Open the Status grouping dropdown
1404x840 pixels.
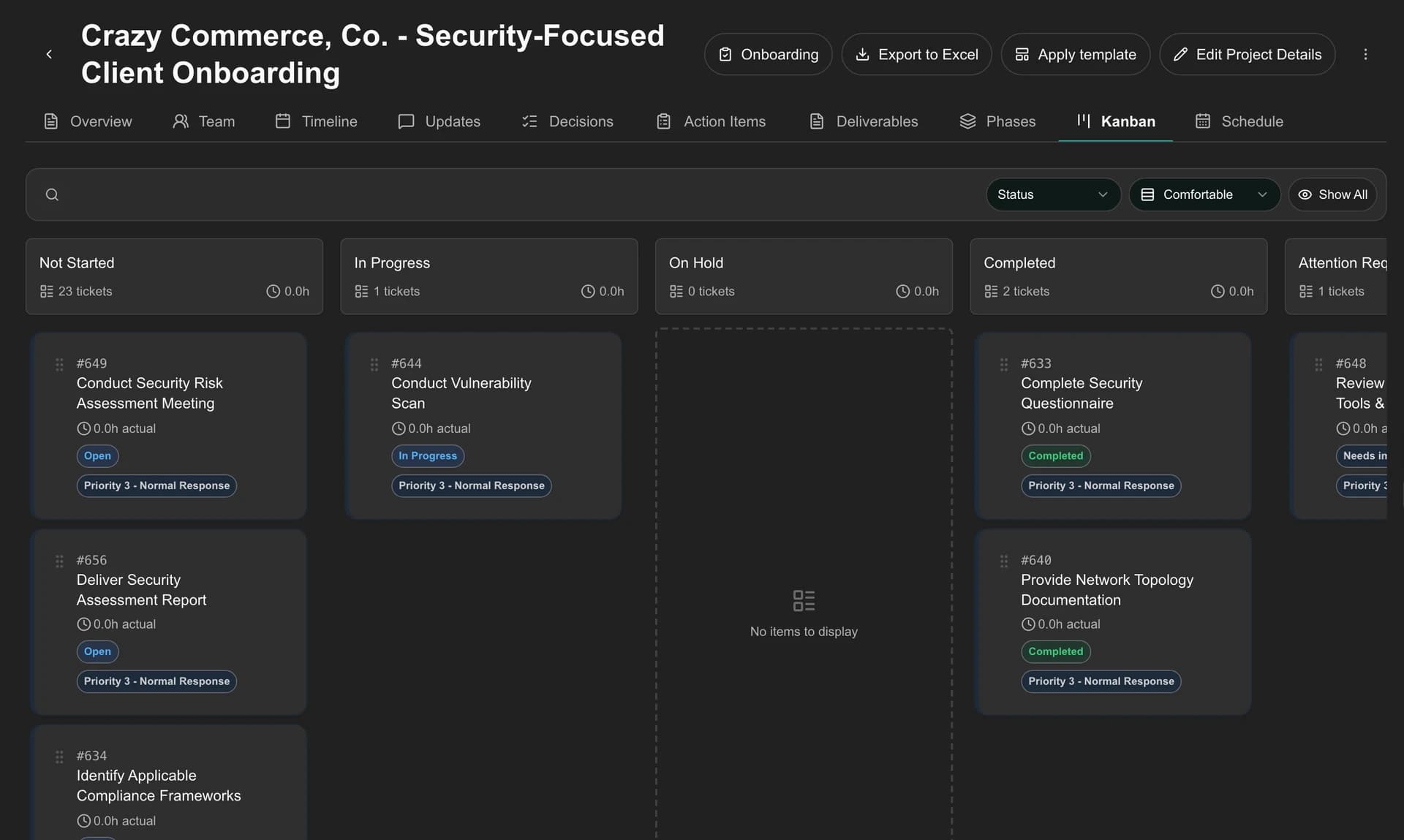pyautogui.click(x=1053, y=194)
